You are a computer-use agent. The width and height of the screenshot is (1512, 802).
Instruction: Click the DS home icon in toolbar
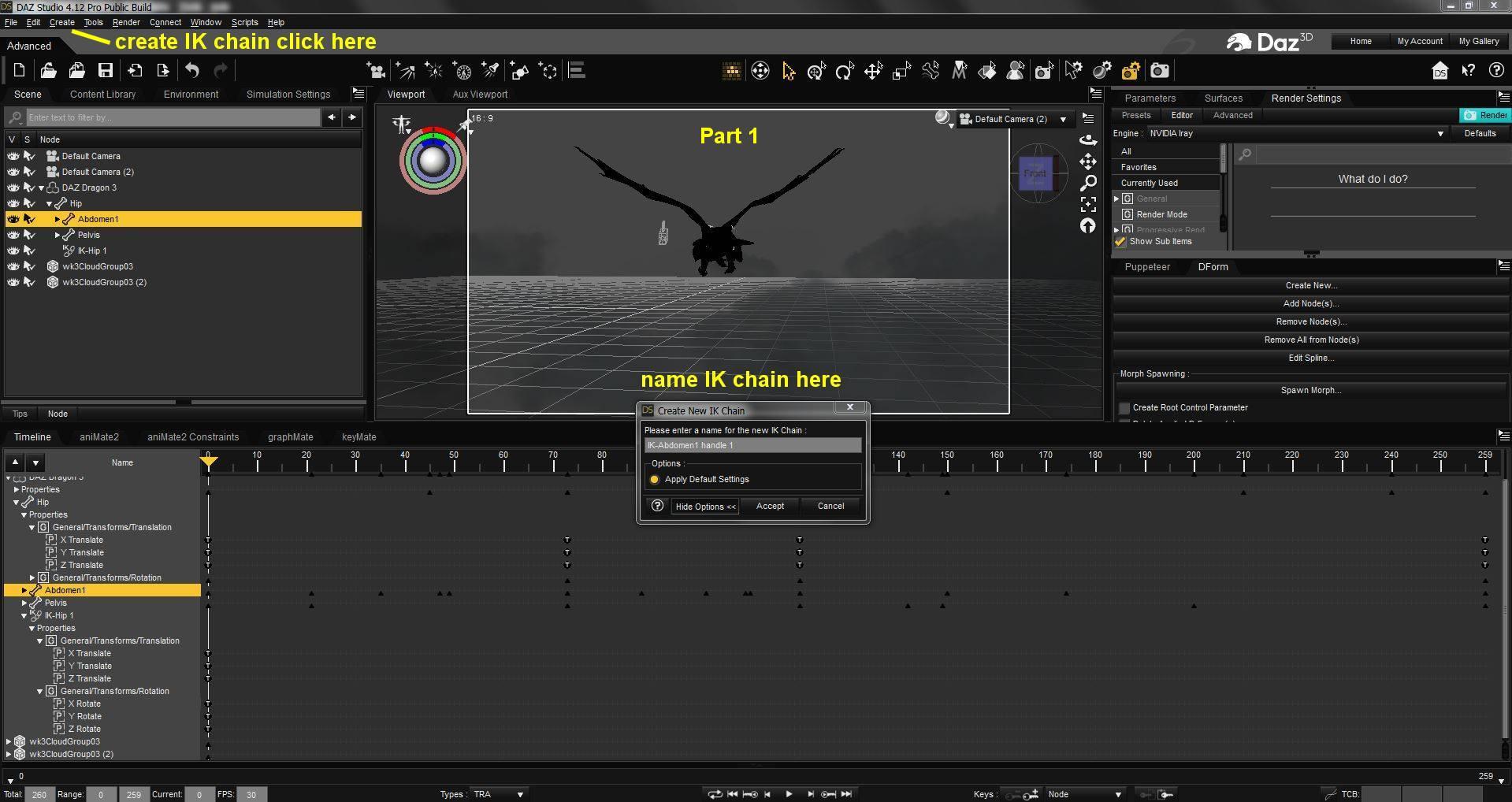(1440, 71)
